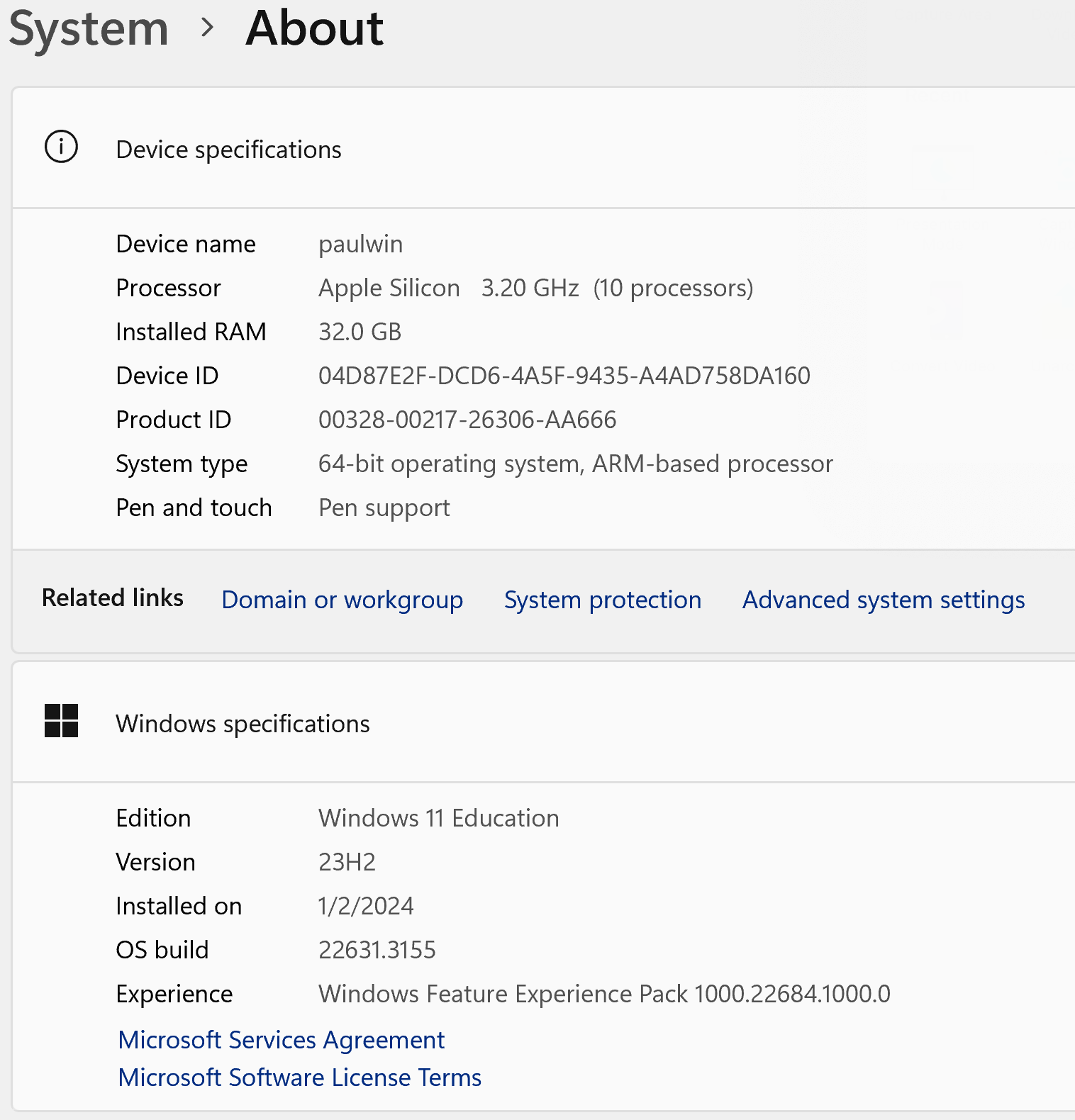The width and height of the screenshot is (1075, 1120).
Task: Select the Product ID value text
Action: (x=467, y=420)
